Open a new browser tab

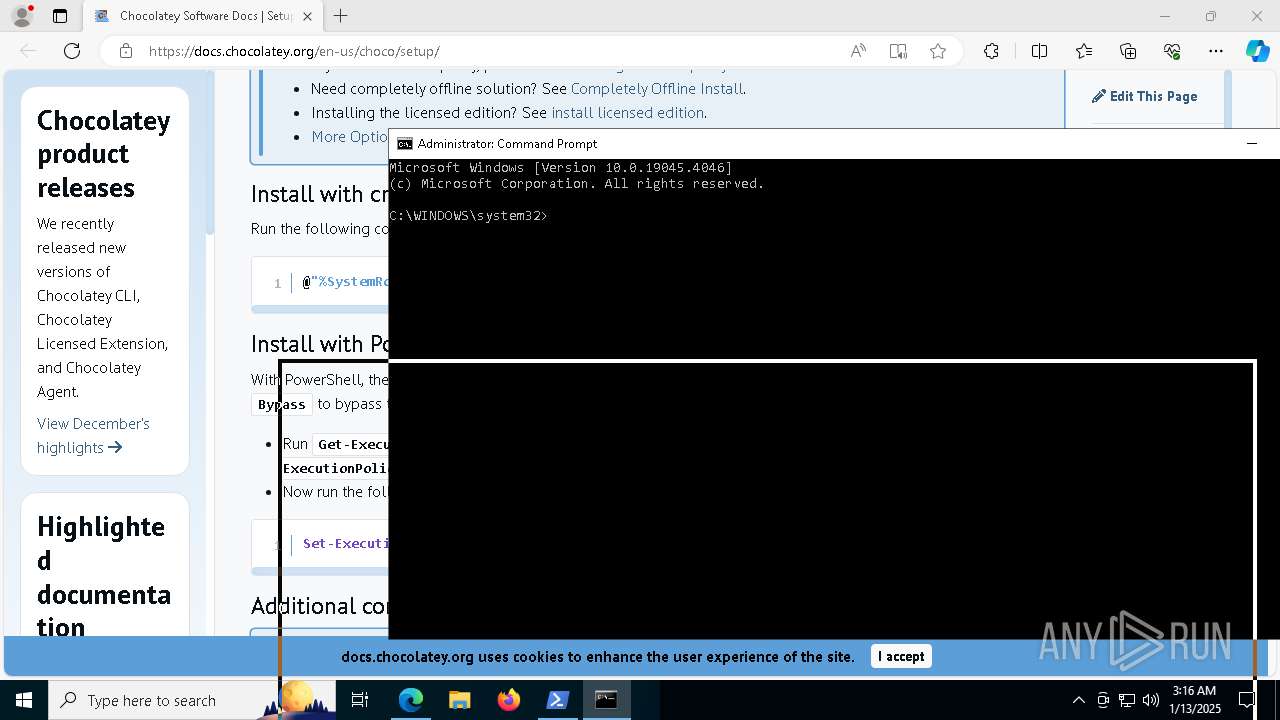tap(341, 16)
